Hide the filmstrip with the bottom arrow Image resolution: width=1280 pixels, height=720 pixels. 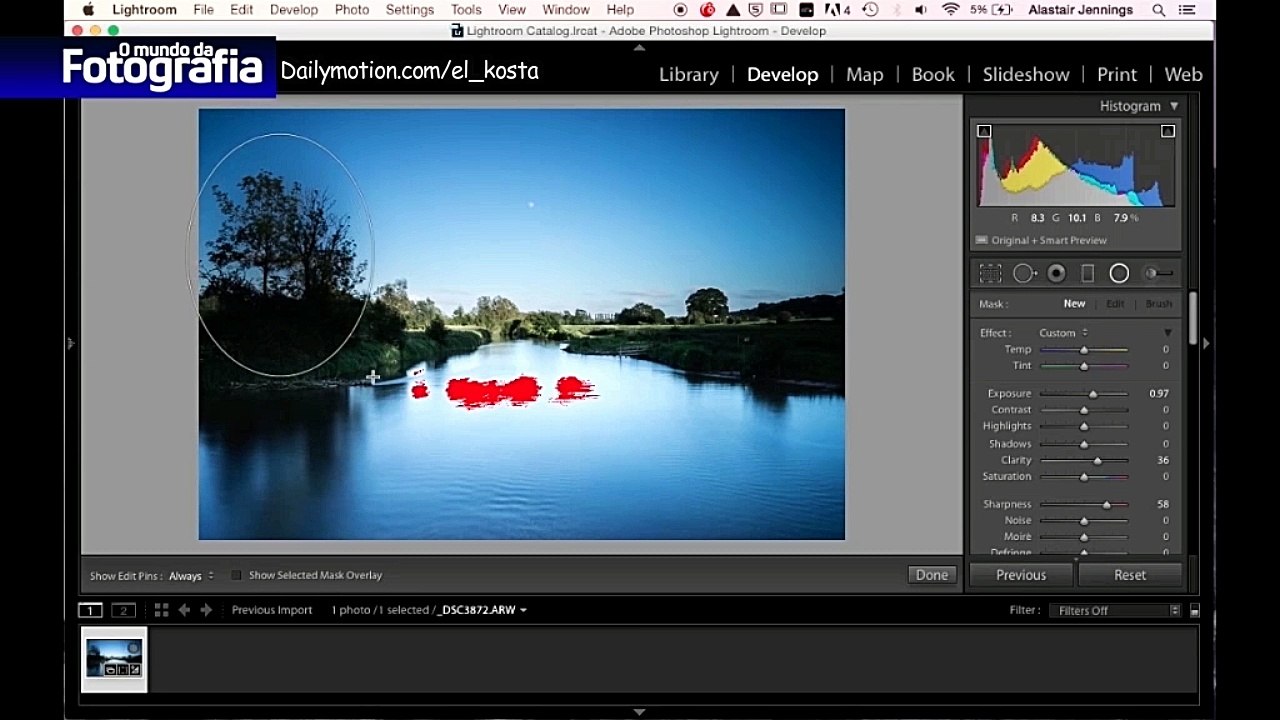click(639, 712)
